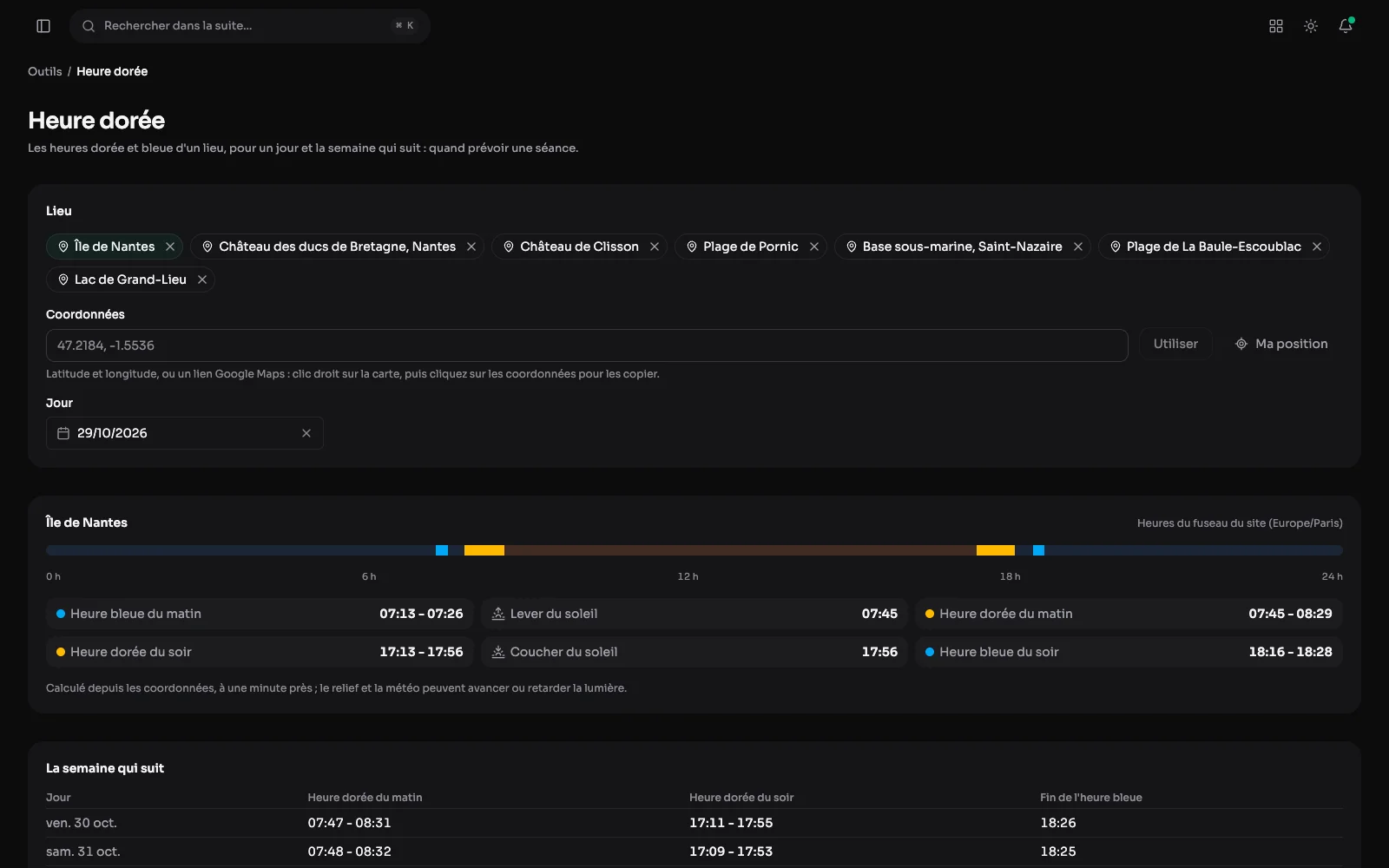Image resolution: width=1389 pixels, height=868 pixels.
Task: Click the Coucher du soleil sunset icon
Action: [498, 652]
